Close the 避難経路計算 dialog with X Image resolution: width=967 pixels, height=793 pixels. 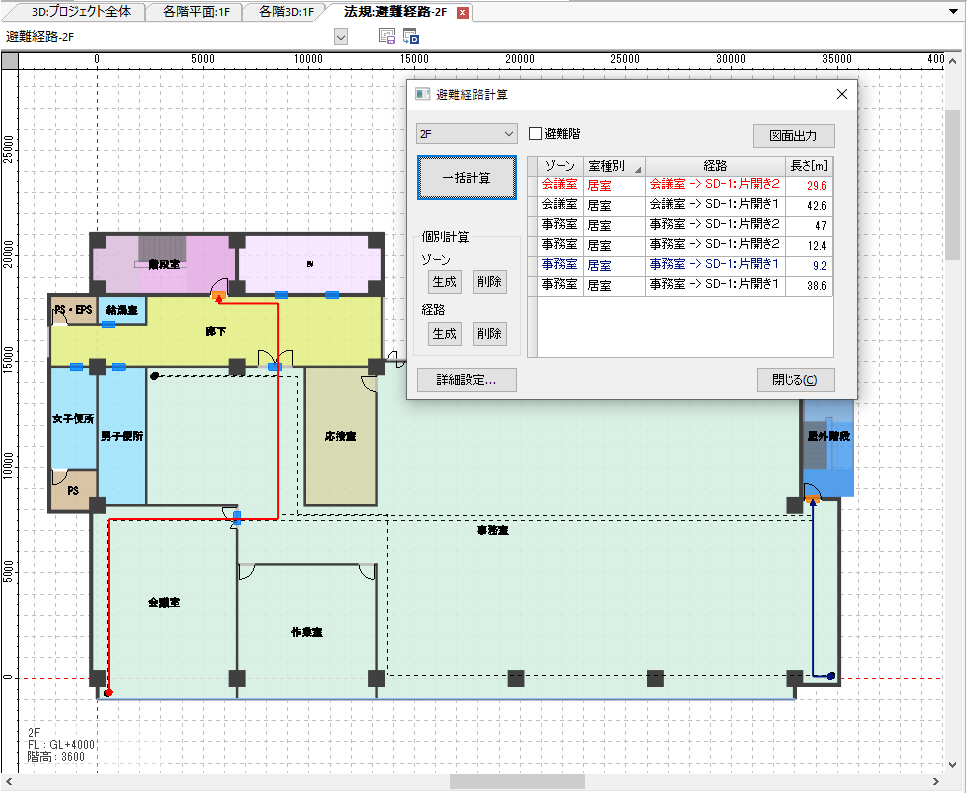click(841, 94)
